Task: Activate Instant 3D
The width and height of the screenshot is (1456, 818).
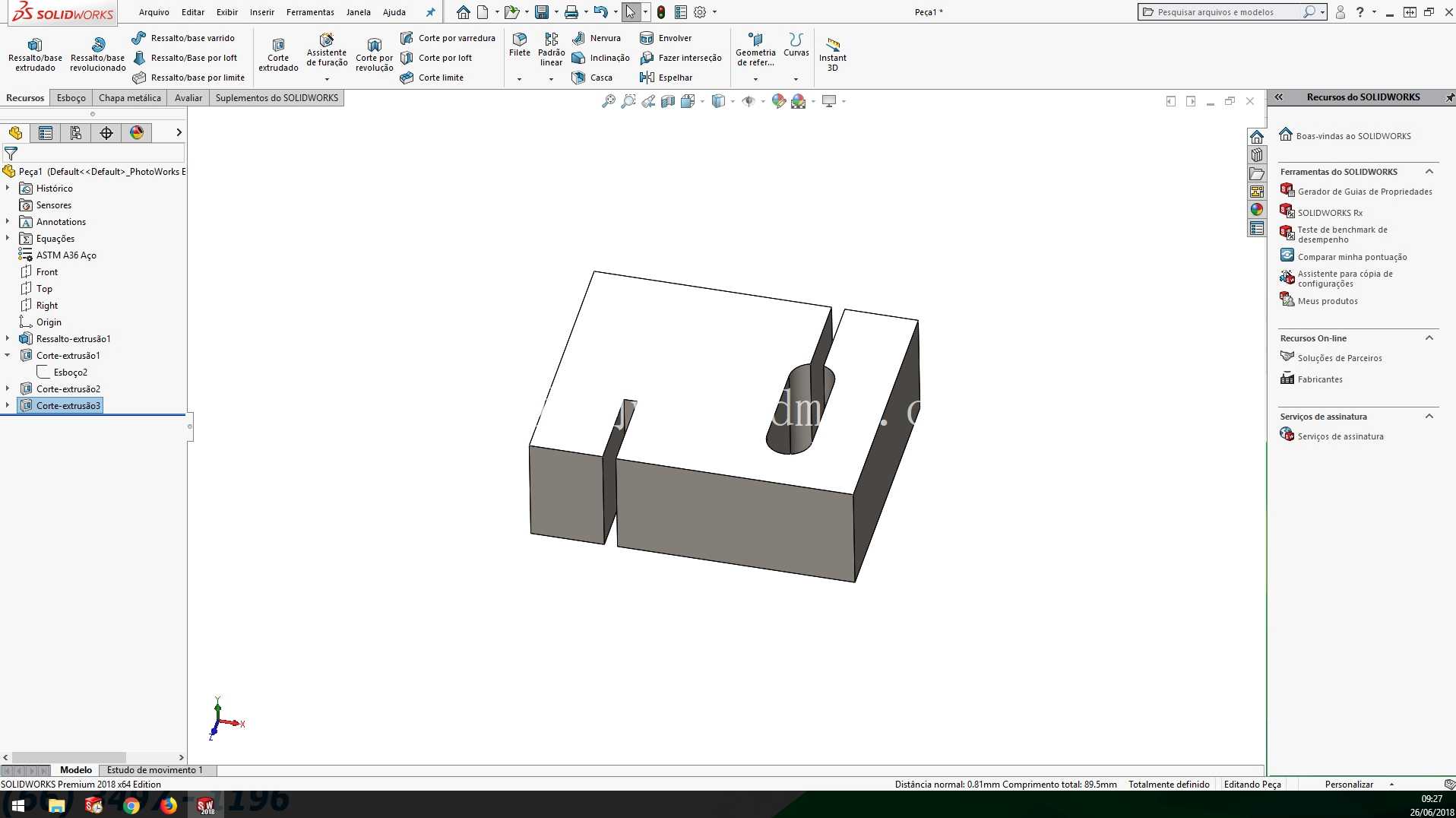Action: pyautogui.click(x=833, y=54)
